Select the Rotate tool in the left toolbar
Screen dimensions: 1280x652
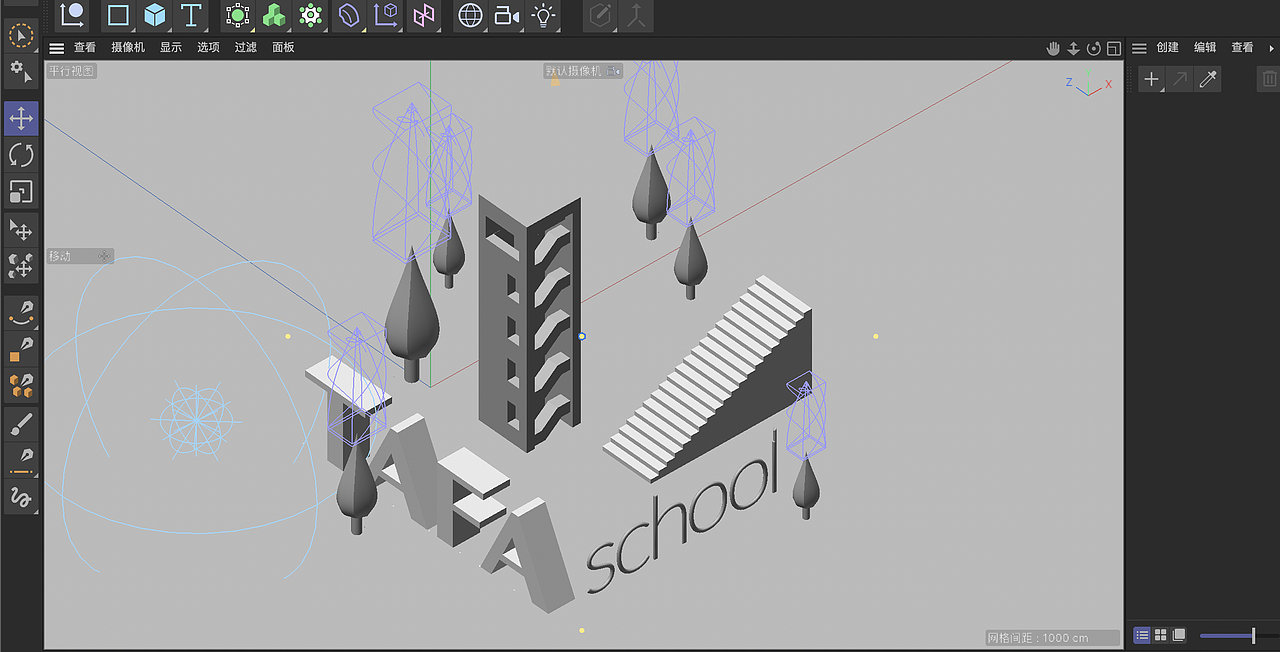coord(21,154)
